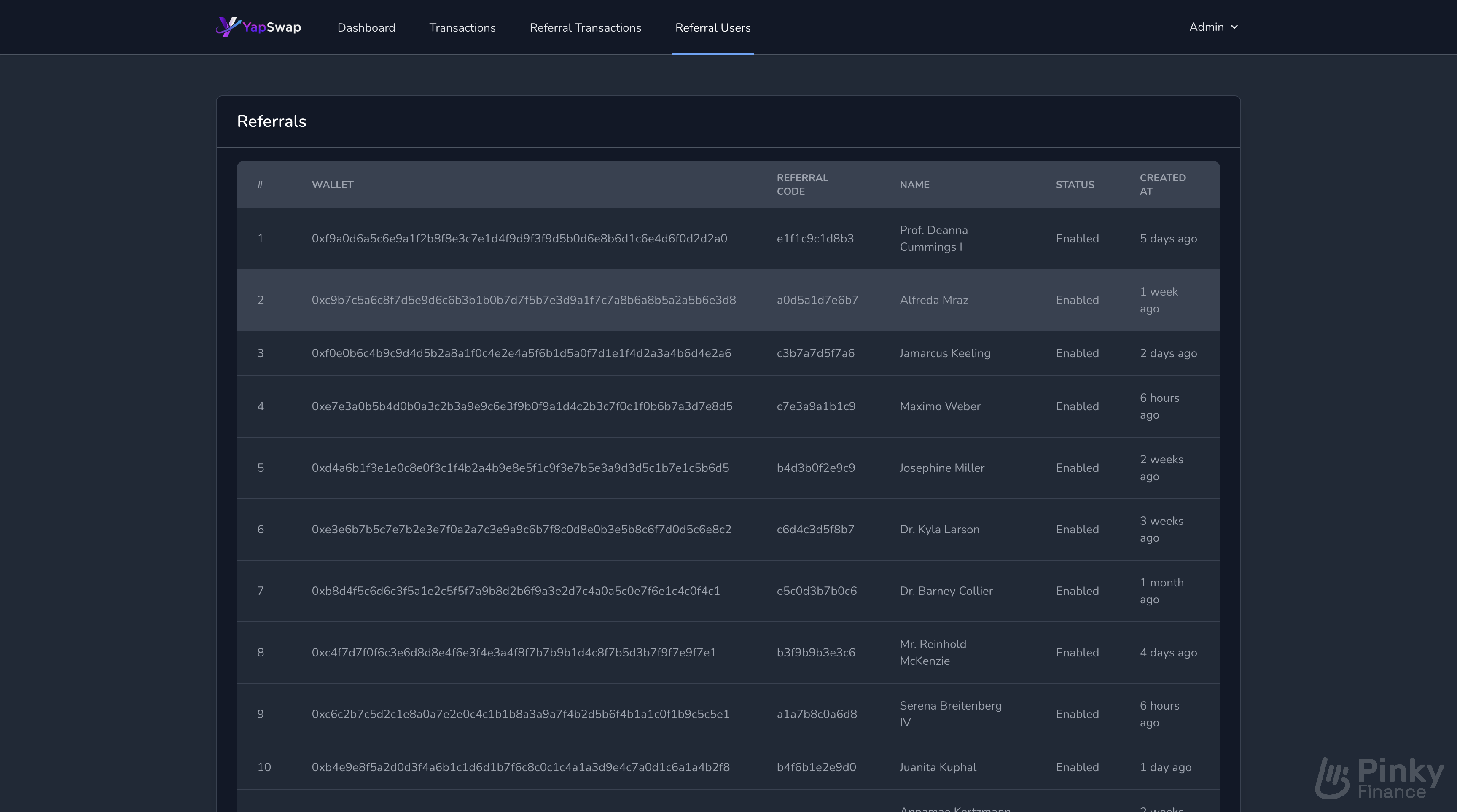Click referral code e5c0d3b7b0c6

coord(817,591)
